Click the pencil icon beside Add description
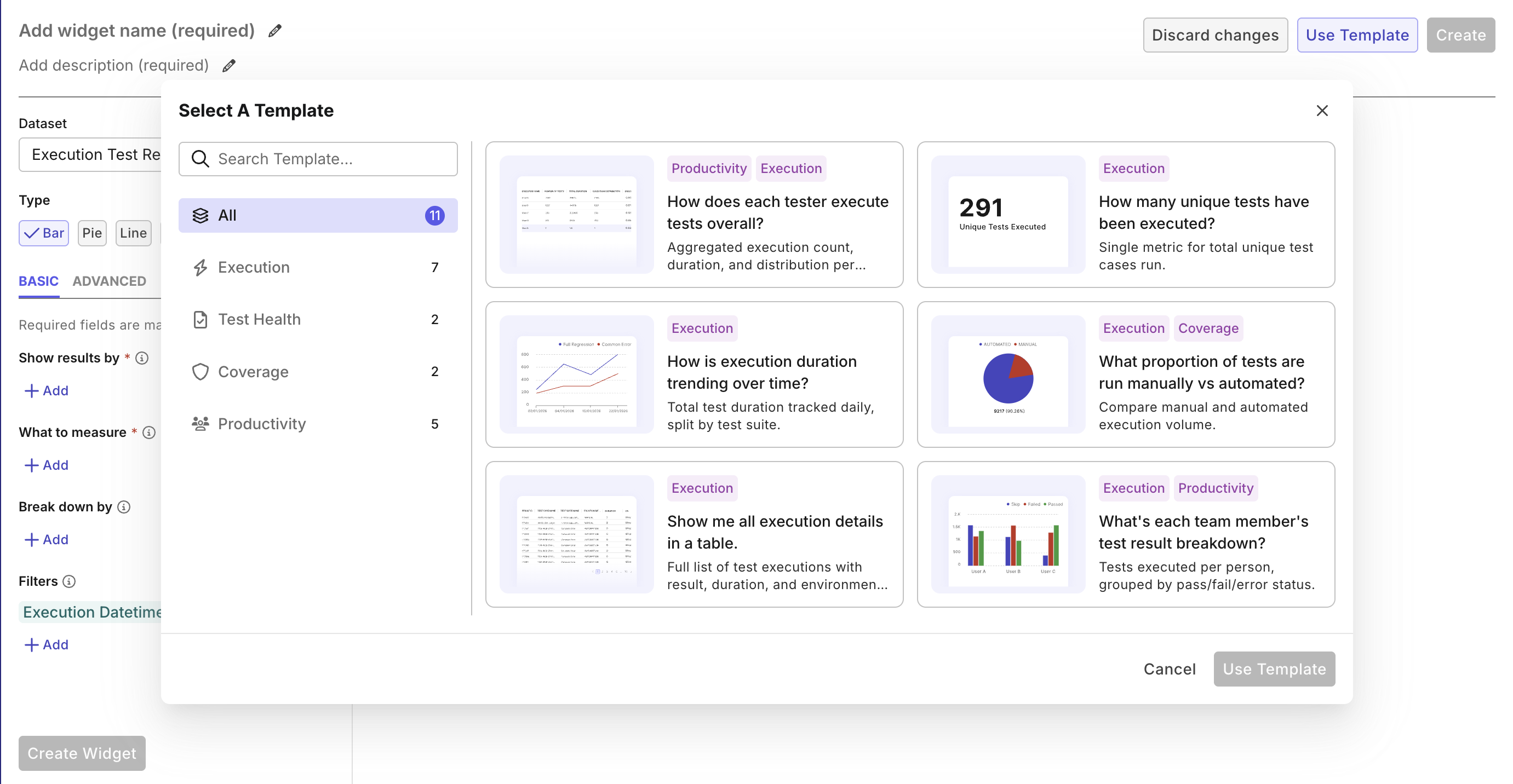 (x=228, y=65)
